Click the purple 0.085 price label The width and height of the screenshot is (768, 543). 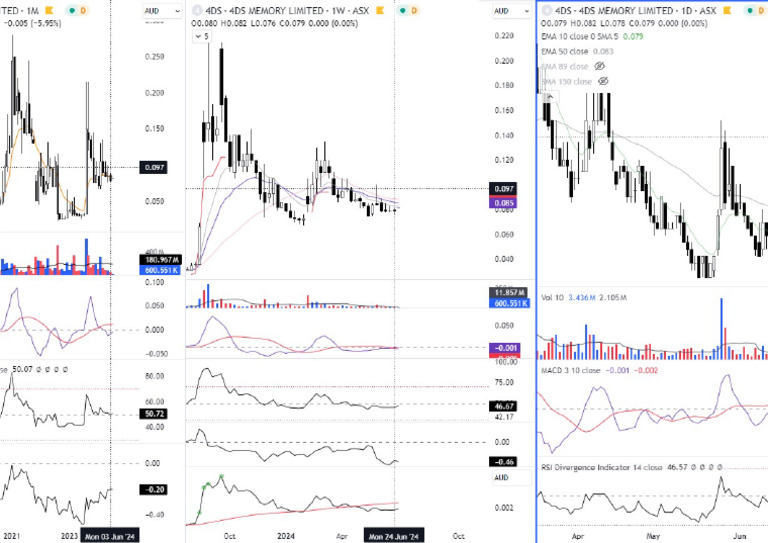(x=504, y=202)
